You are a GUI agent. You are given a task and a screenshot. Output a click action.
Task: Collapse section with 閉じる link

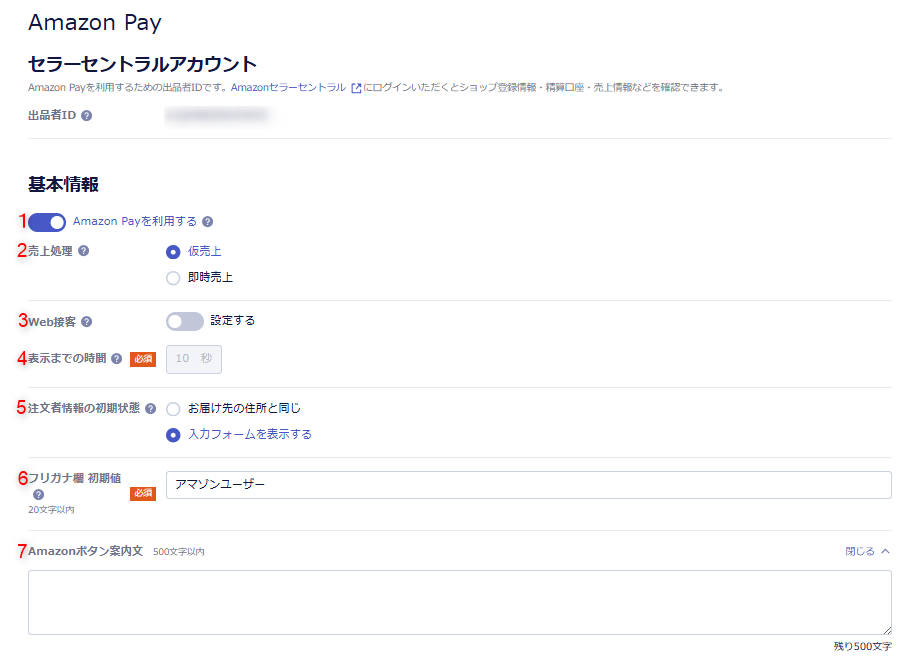click(x=859, y=551)
